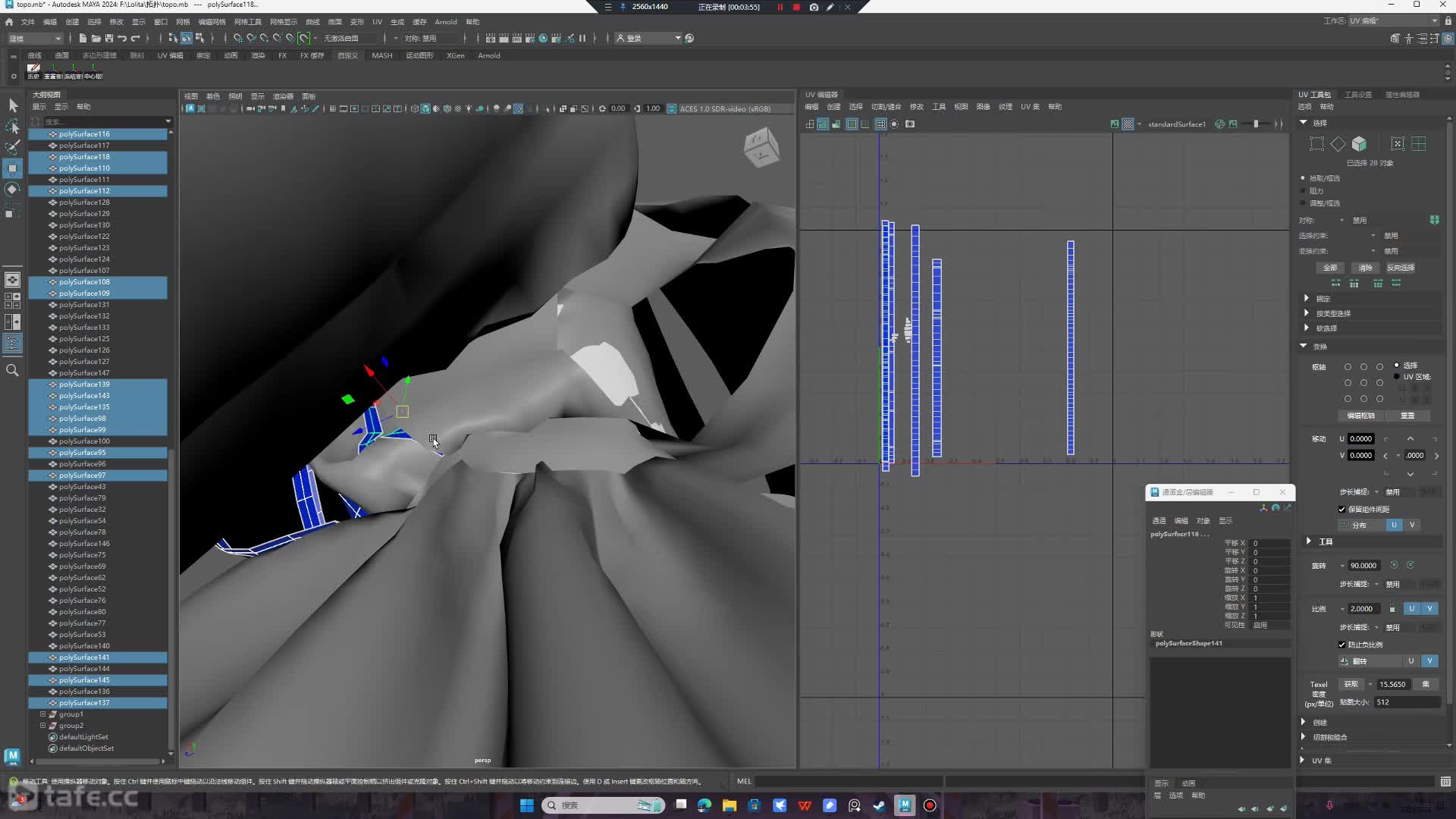Open File Explorer from the taskbar
1456x819 pixels.
(x=730, y=805)
